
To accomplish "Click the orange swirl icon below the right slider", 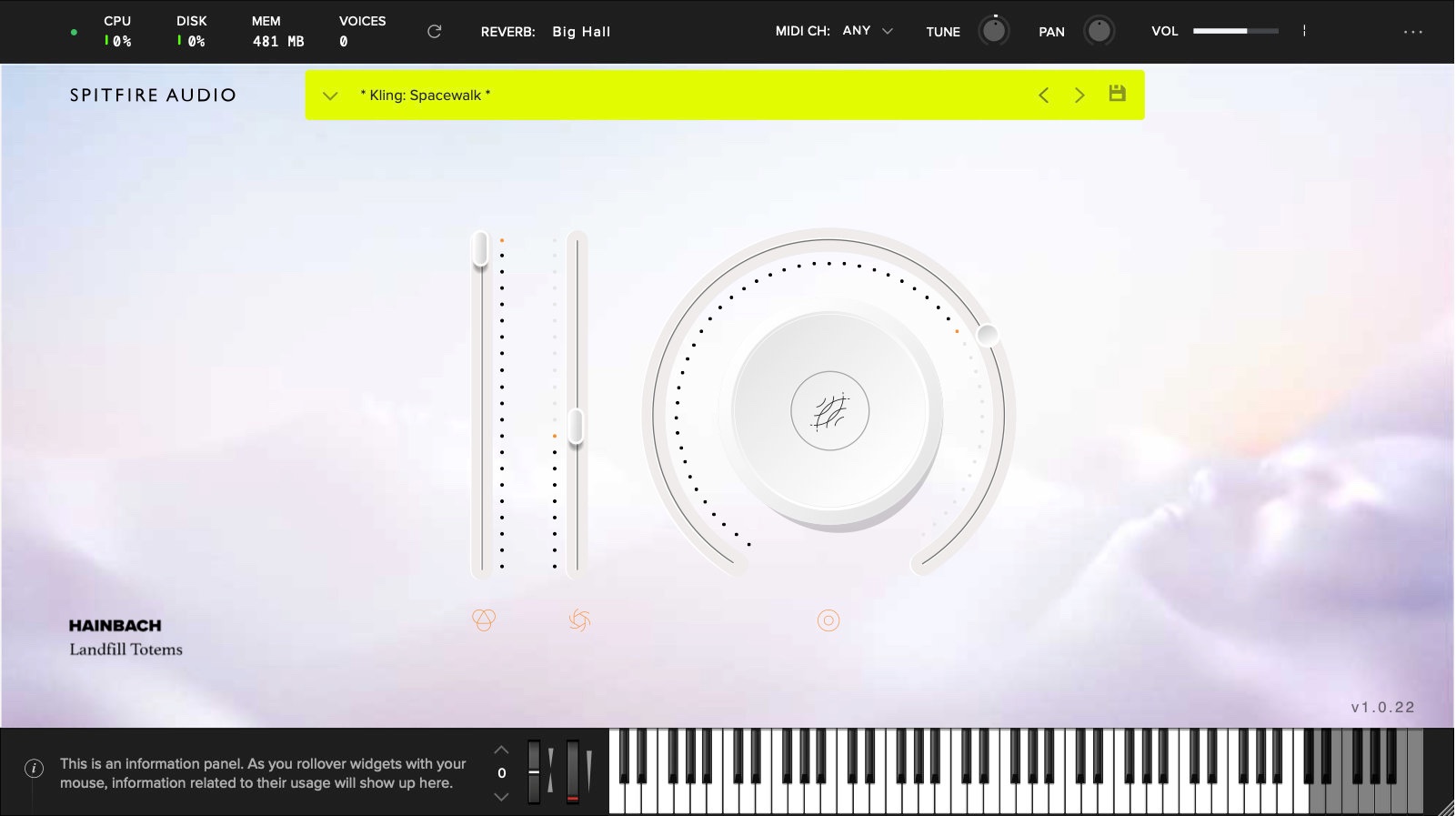I will (x=579, y=620).
